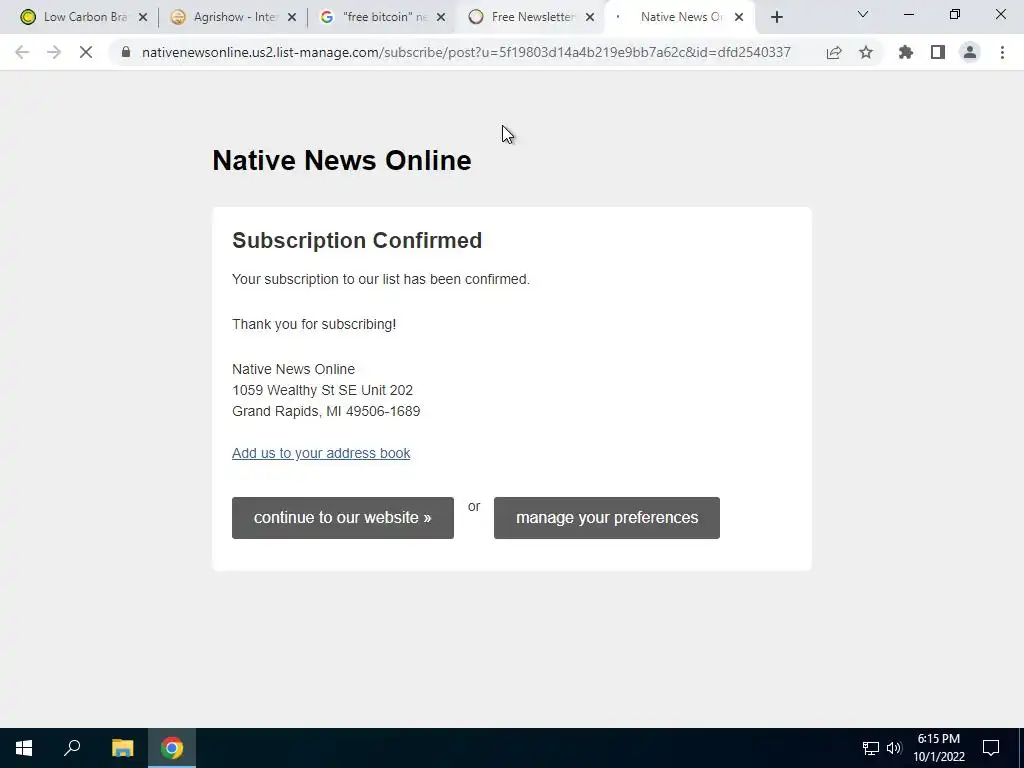The image size is (1024, 768).
Task: Open the Chrome profile avatar
Action: click(970, 52)
